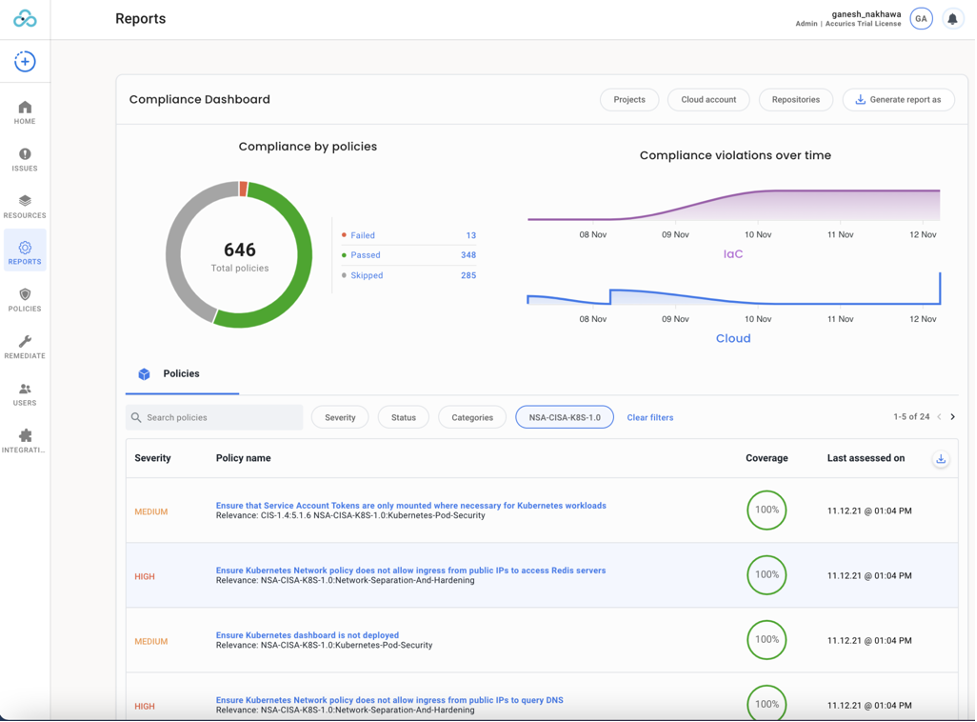Open Policies shield in sidebar

25,300
